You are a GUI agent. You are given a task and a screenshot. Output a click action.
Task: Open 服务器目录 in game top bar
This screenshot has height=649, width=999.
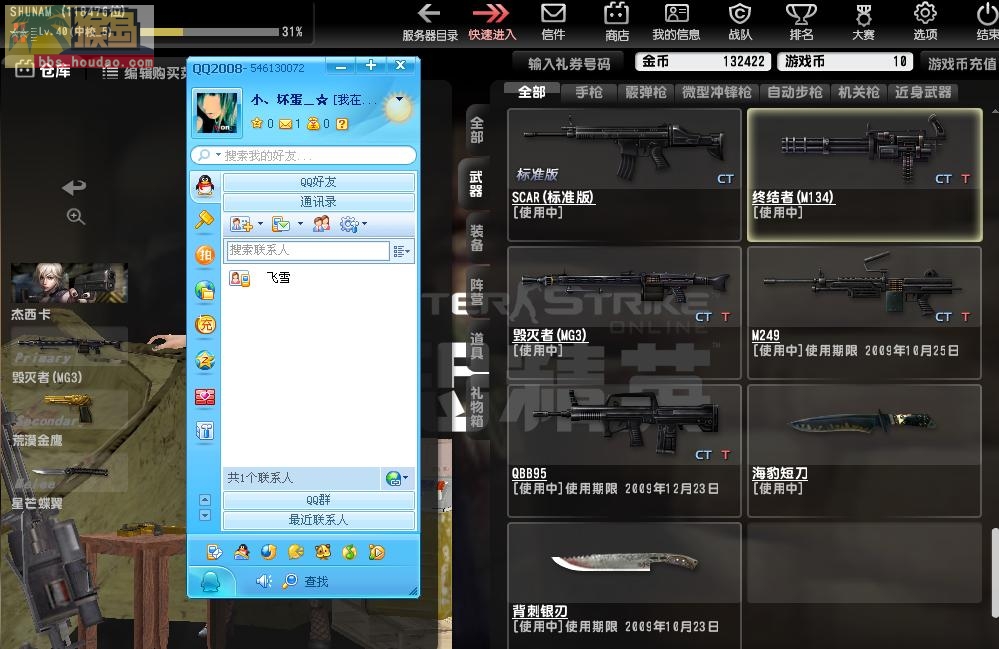point(430,23)
